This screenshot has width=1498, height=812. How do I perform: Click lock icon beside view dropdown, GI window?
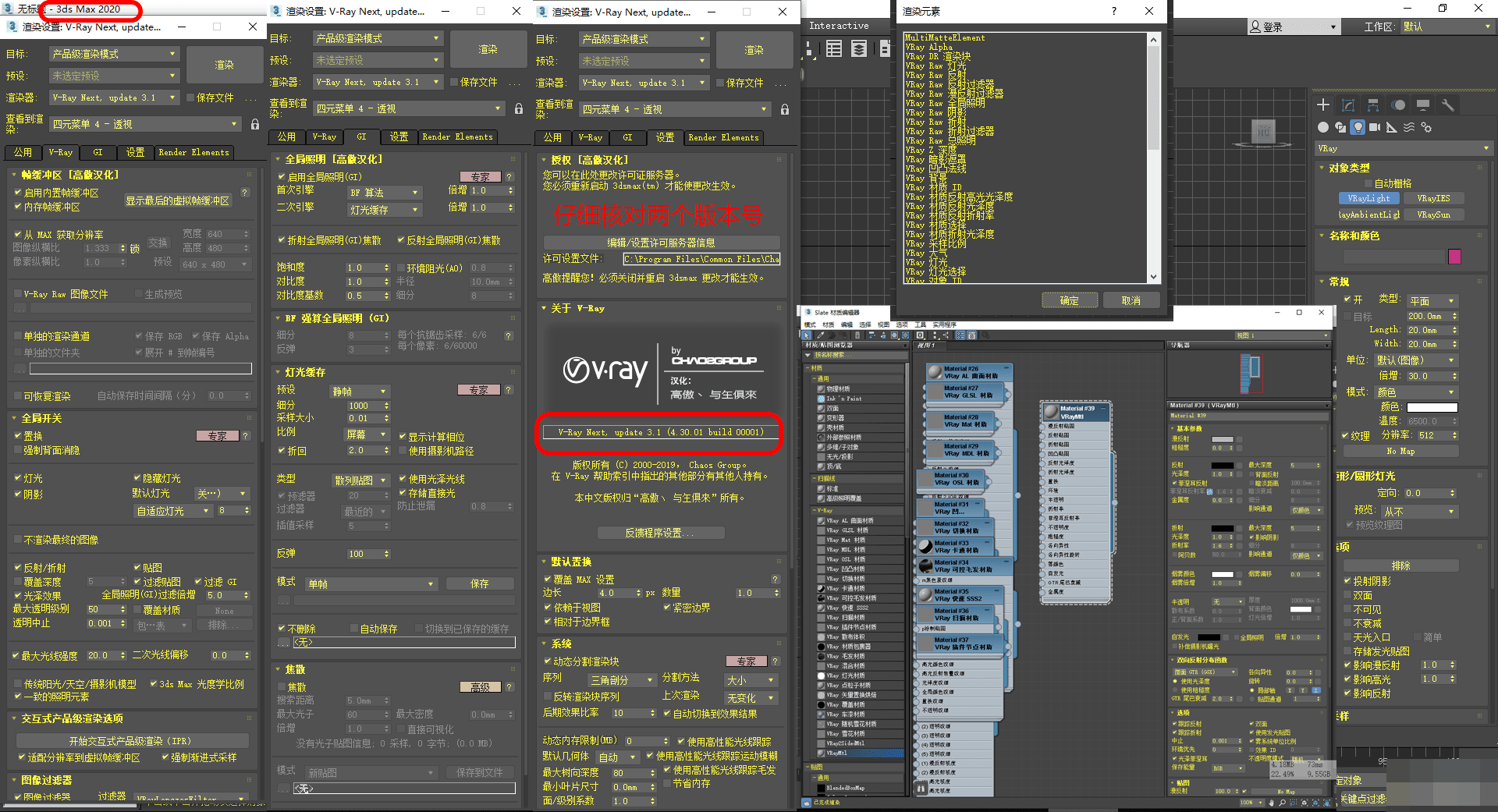[519, 109]
